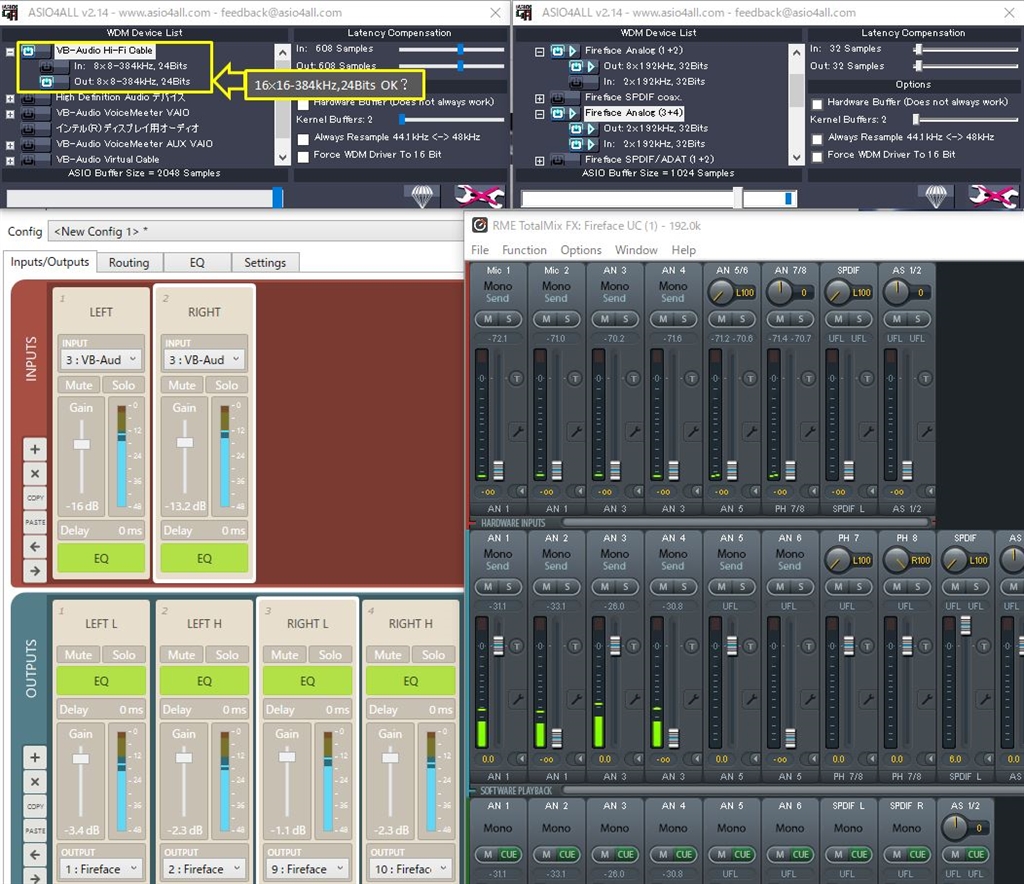Mute the LEFT input channel
The image size is (1024, 884).
[79, 385]
